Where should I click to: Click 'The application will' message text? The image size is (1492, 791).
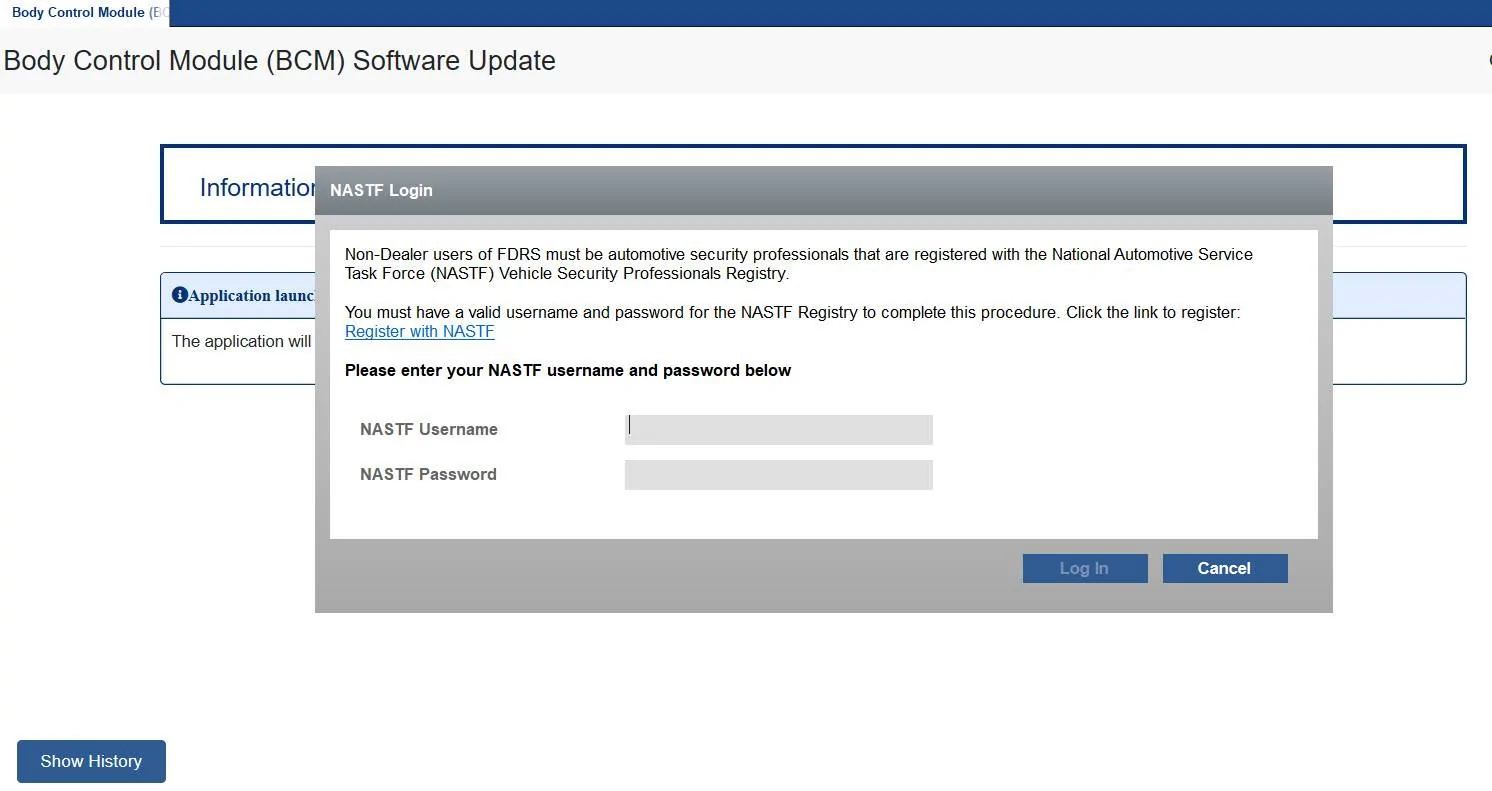(241, 342)
